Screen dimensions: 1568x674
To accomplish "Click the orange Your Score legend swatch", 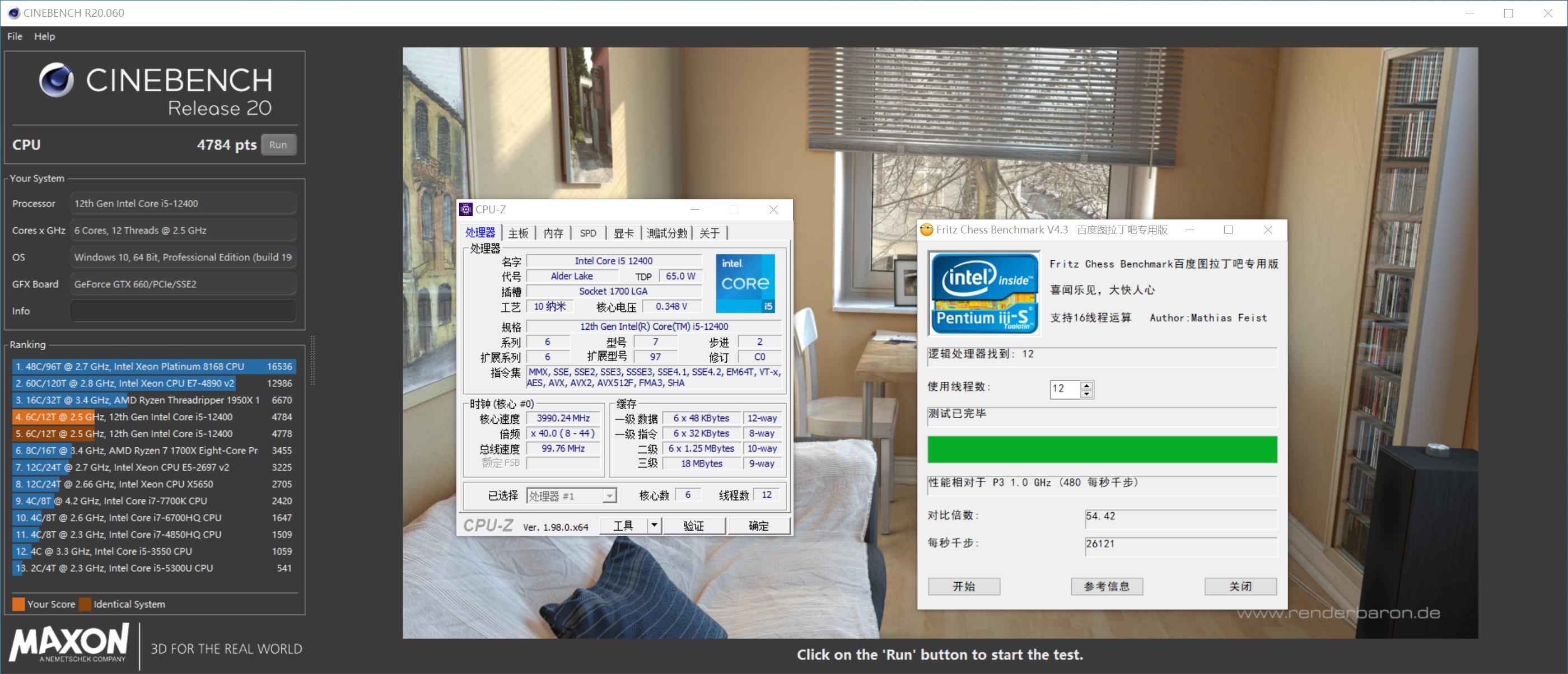I will coord(19,604).
